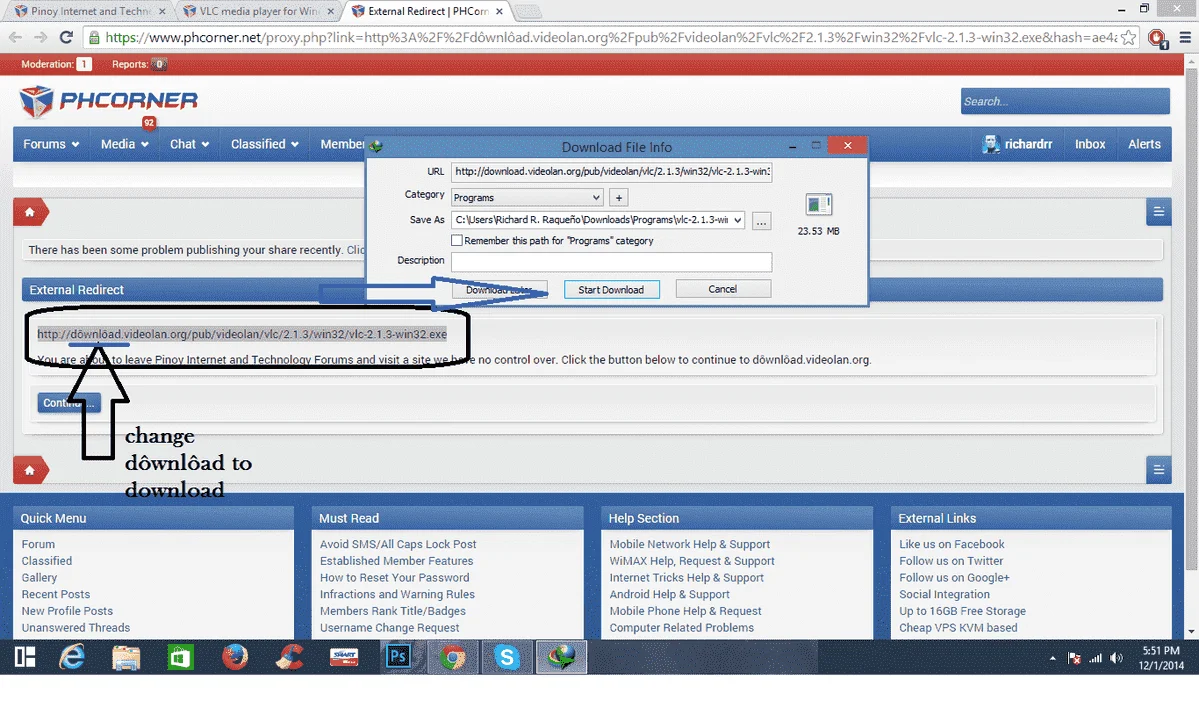The width and height of the screenshot is (1199, 701).
Task: Open Inbox in the navigation bar
Action: click(x=1090, y=144)
